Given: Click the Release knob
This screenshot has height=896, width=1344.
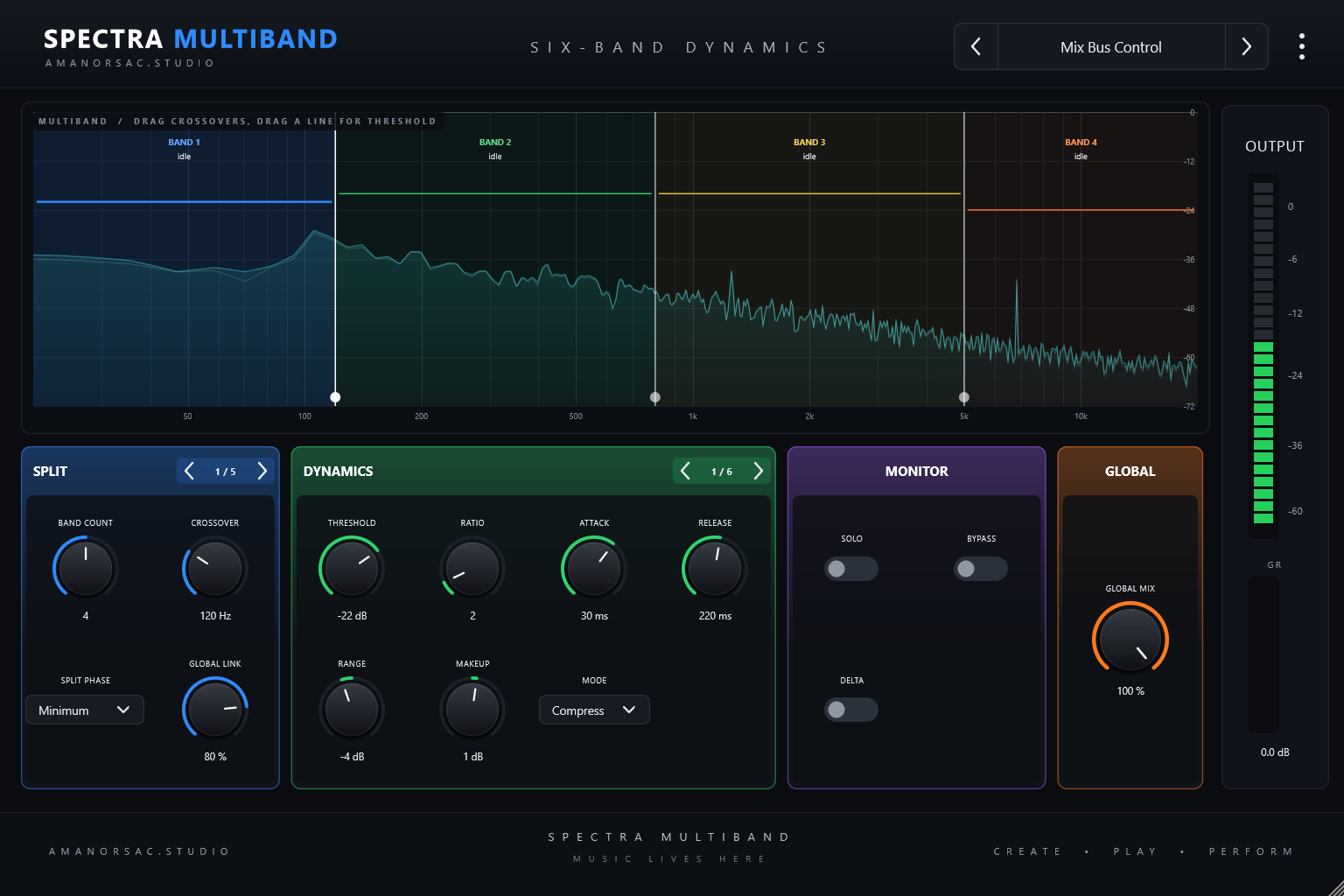Looking at the screenshot, I should click(715, 567).
